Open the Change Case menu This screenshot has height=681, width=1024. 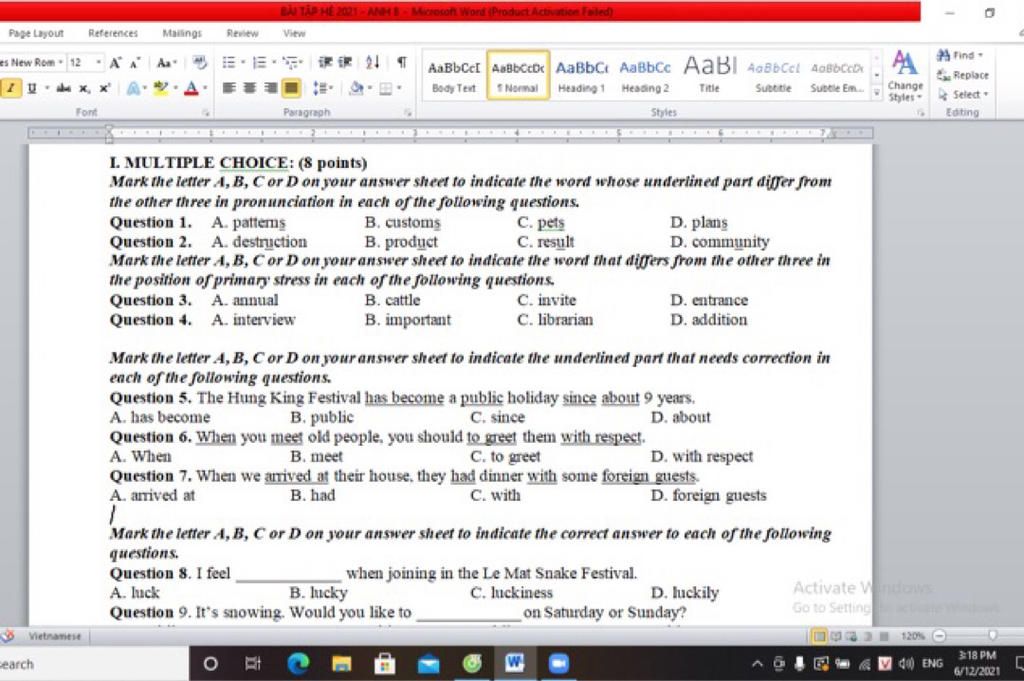[167, 63]
